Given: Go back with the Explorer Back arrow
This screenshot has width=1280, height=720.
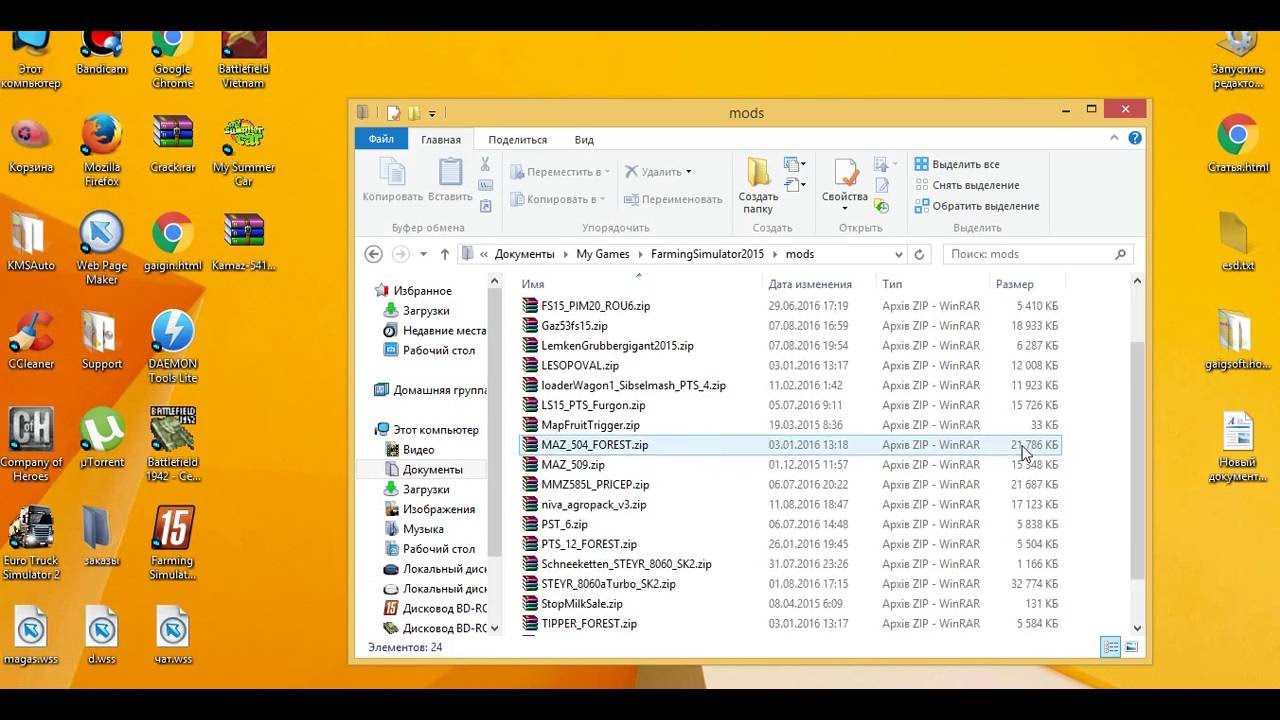Looking at the screenshot, I should click(374, 254).
